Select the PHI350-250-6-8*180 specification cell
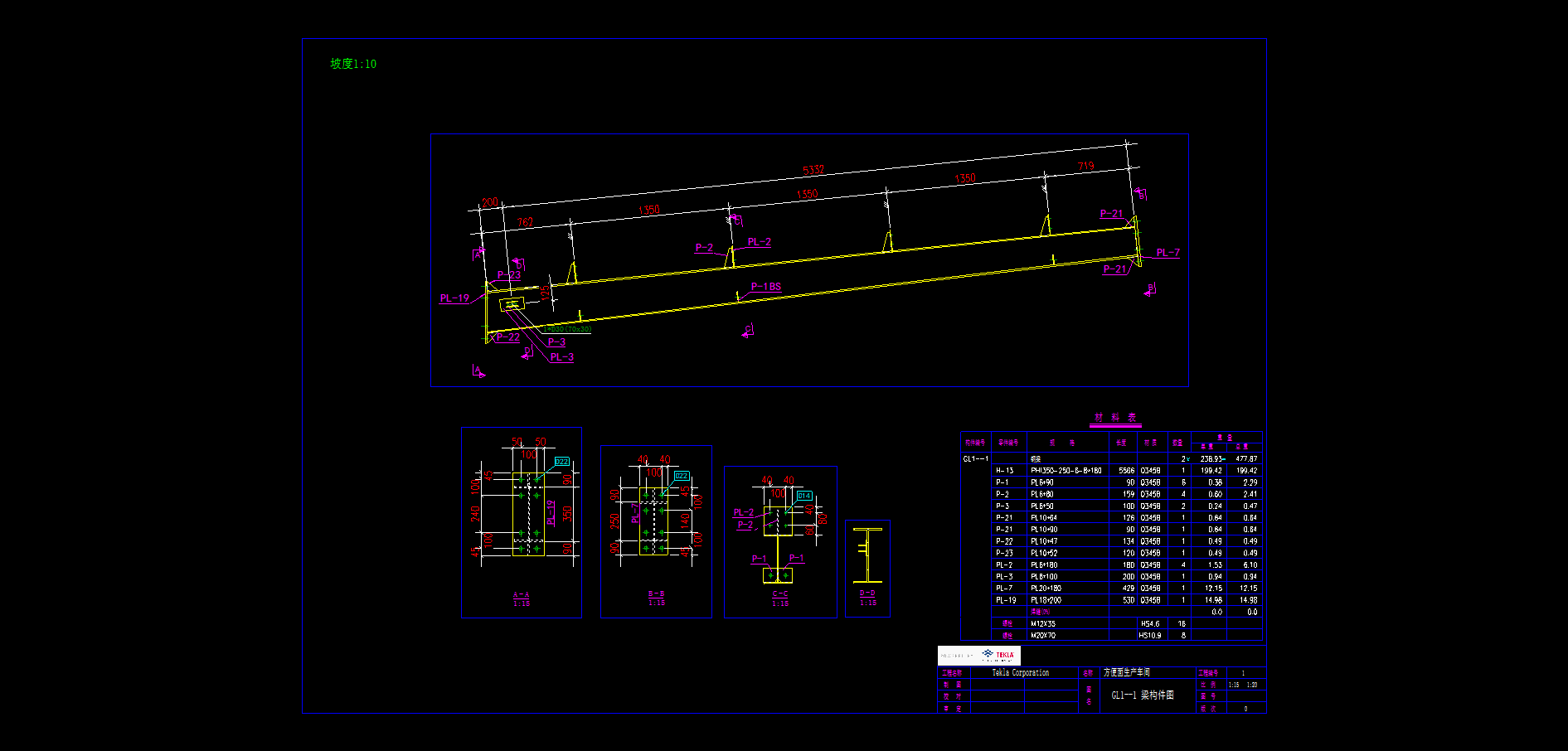 point(1066,471)
